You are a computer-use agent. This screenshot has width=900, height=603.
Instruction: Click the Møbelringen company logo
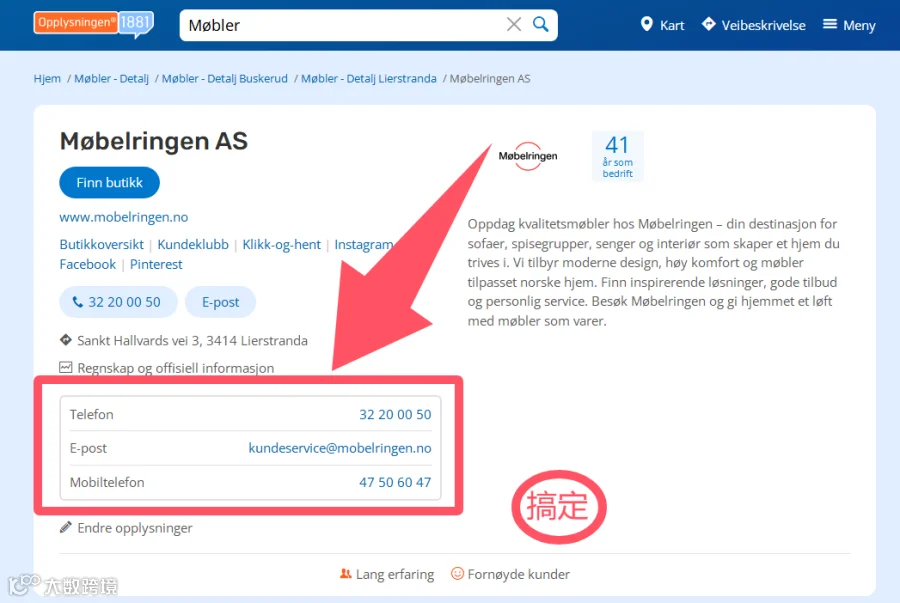coord(528,156)
